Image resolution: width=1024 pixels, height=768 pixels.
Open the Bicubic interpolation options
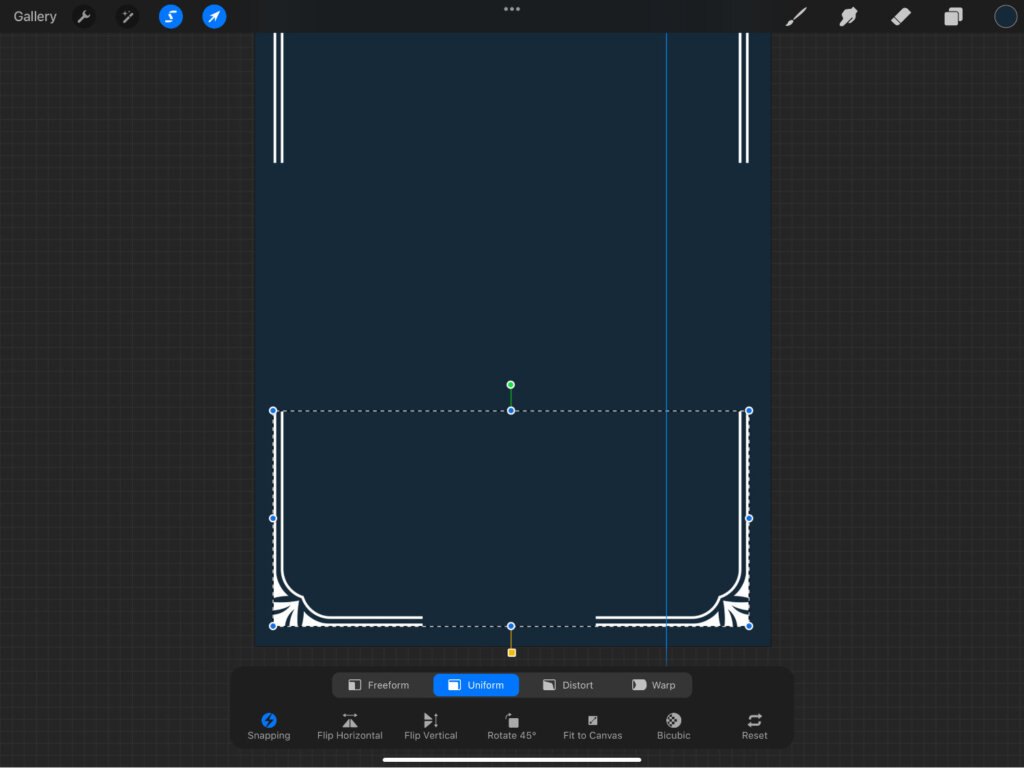(x=674, y=726)
